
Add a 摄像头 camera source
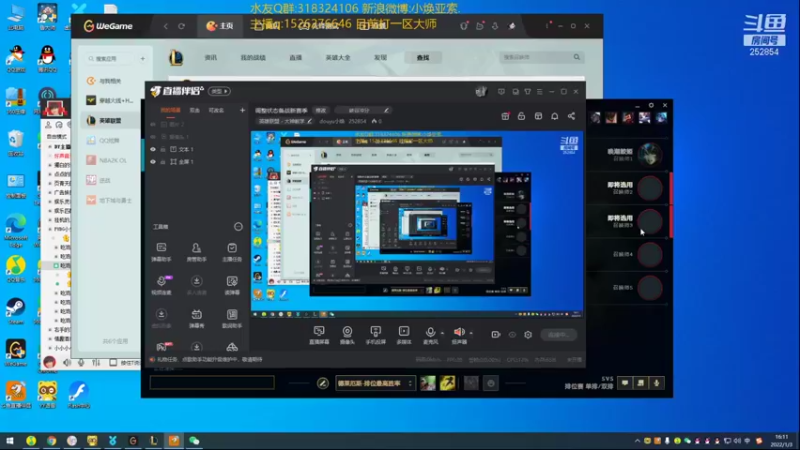point(347,335)
